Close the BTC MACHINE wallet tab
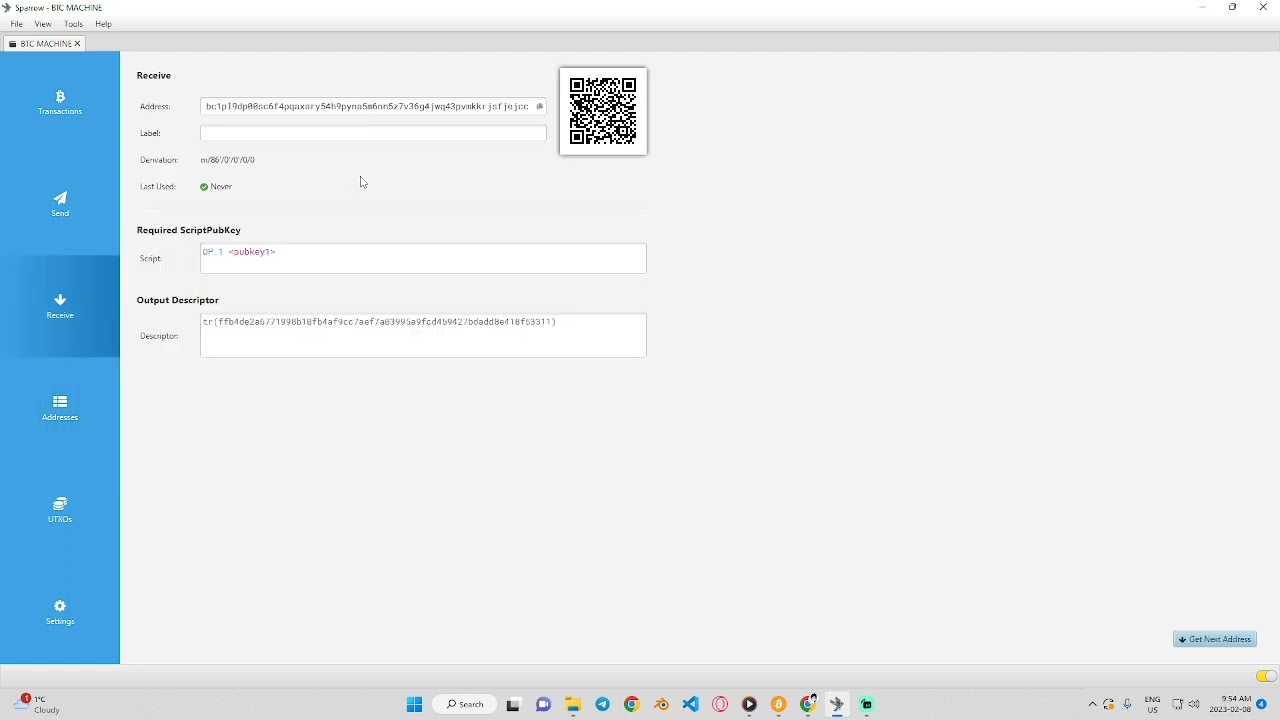 77,44
